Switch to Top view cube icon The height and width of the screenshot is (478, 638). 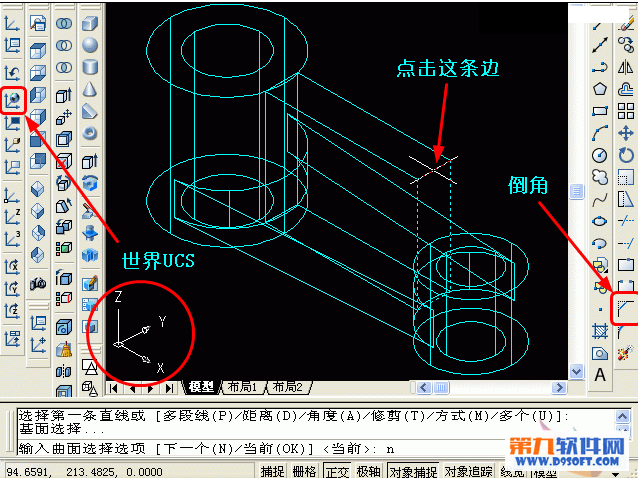tap(38, 51)
